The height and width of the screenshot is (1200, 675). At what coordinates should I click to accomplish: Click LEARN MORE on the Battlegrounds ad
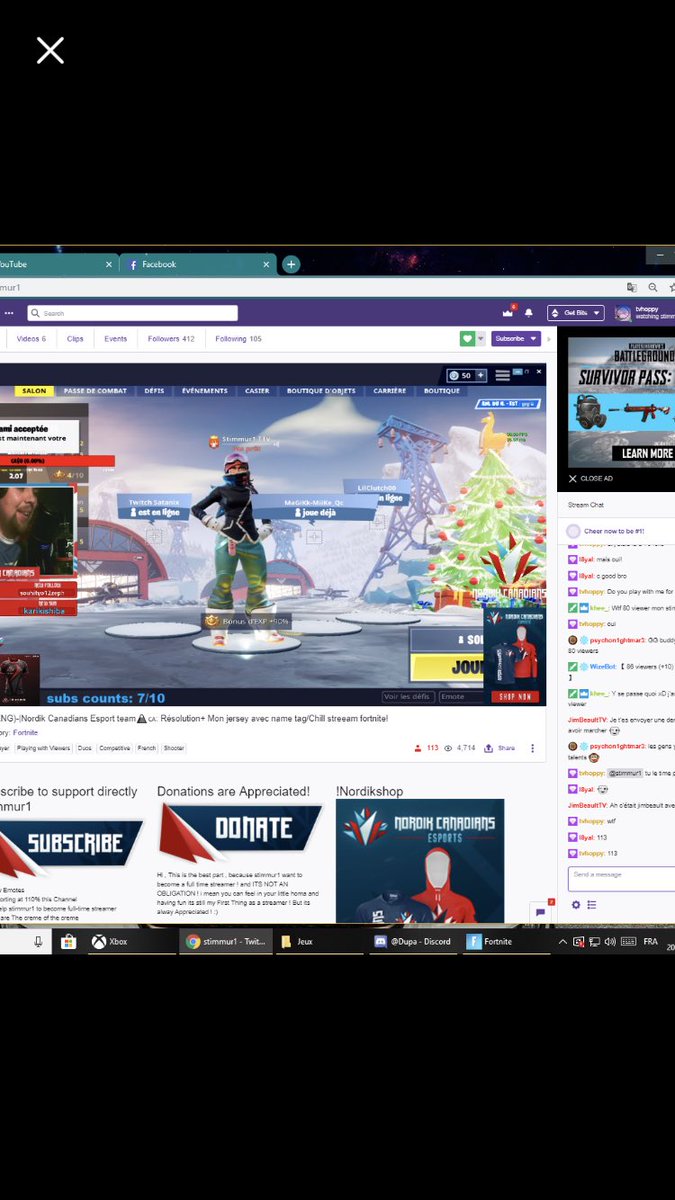click(647, 453)
